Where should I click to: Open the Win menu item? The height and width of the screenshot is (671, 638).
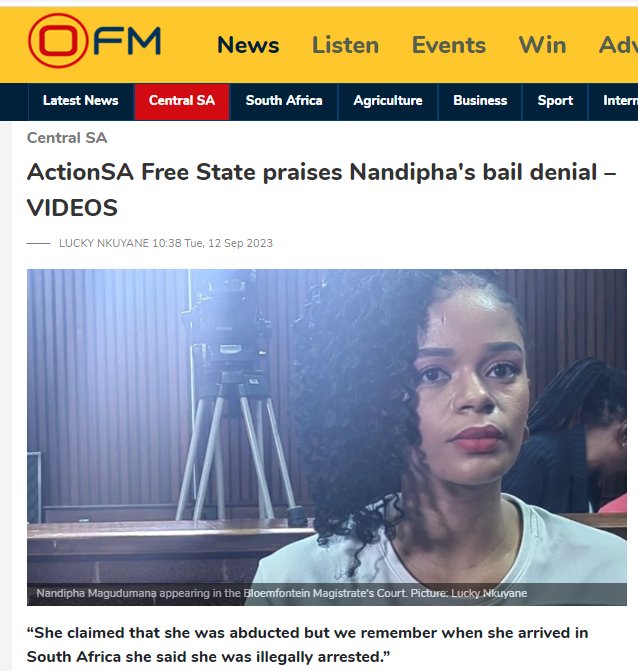pyautogui.click(x=542, y=45)
